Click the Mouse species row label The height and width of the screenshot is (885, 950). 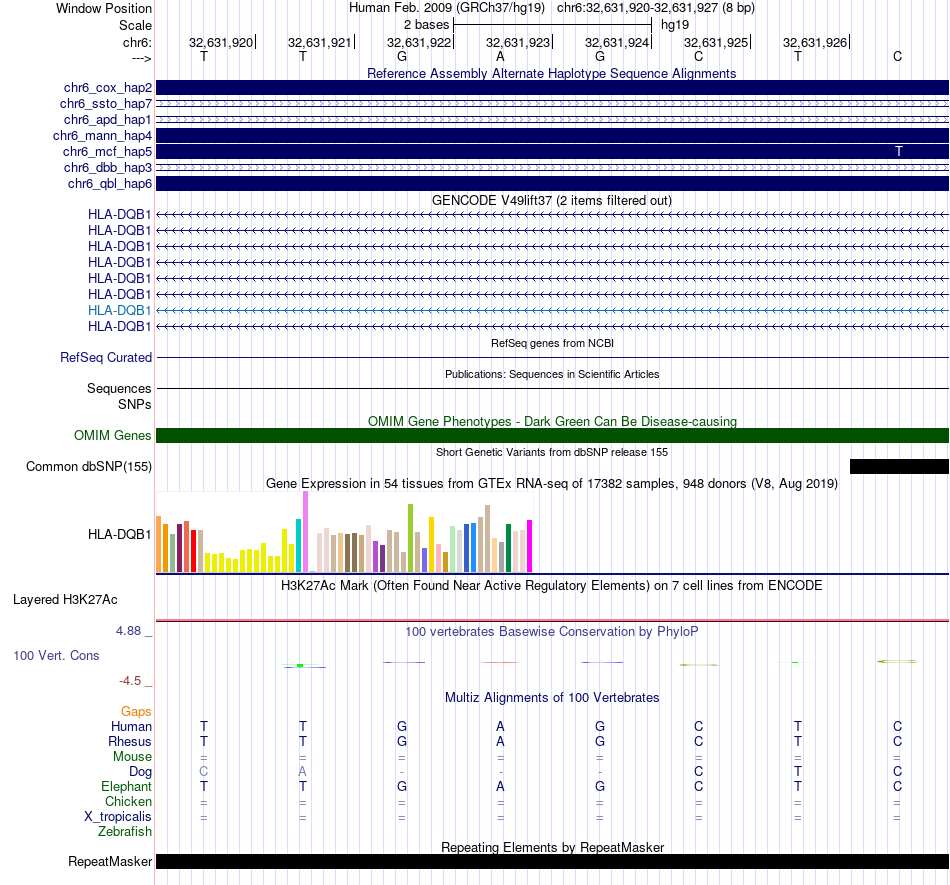(x=132, y=757)
